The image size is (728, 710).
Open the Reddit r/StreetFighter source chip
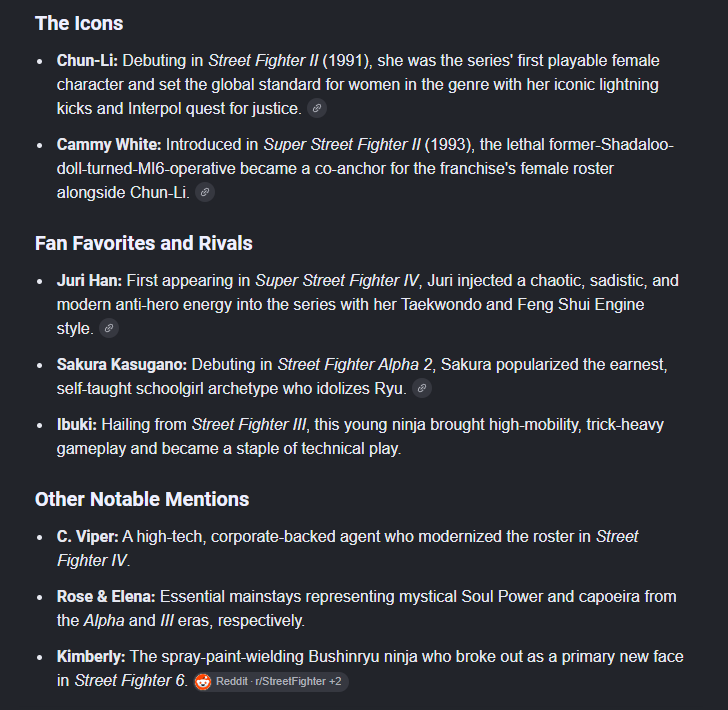coord(271,682)
